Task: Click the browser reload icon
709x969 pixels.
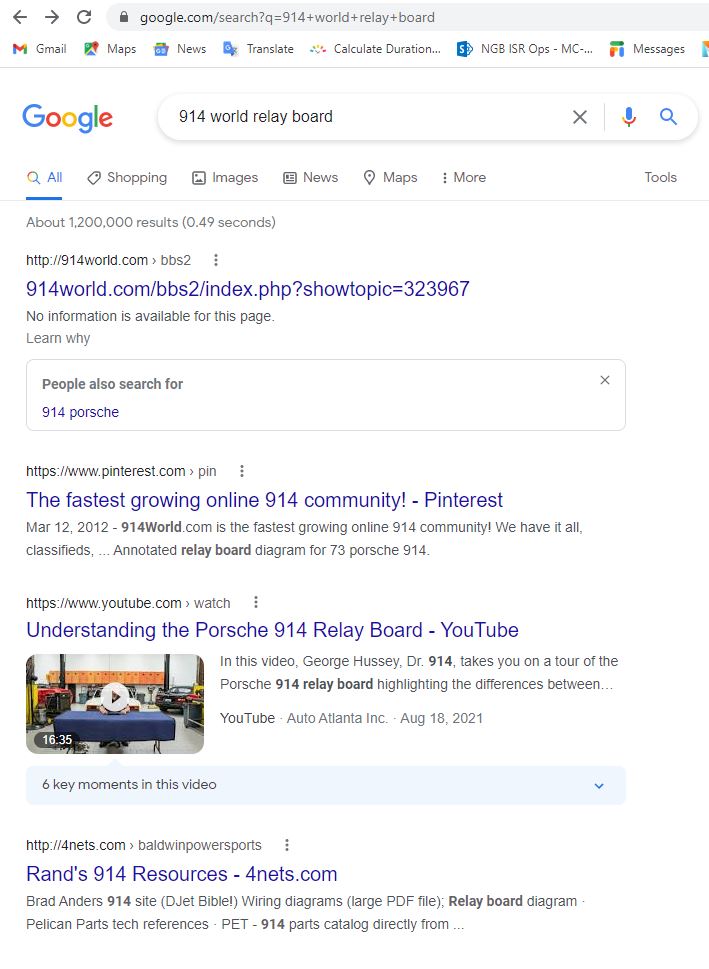Action: click(x=84, y=17)
